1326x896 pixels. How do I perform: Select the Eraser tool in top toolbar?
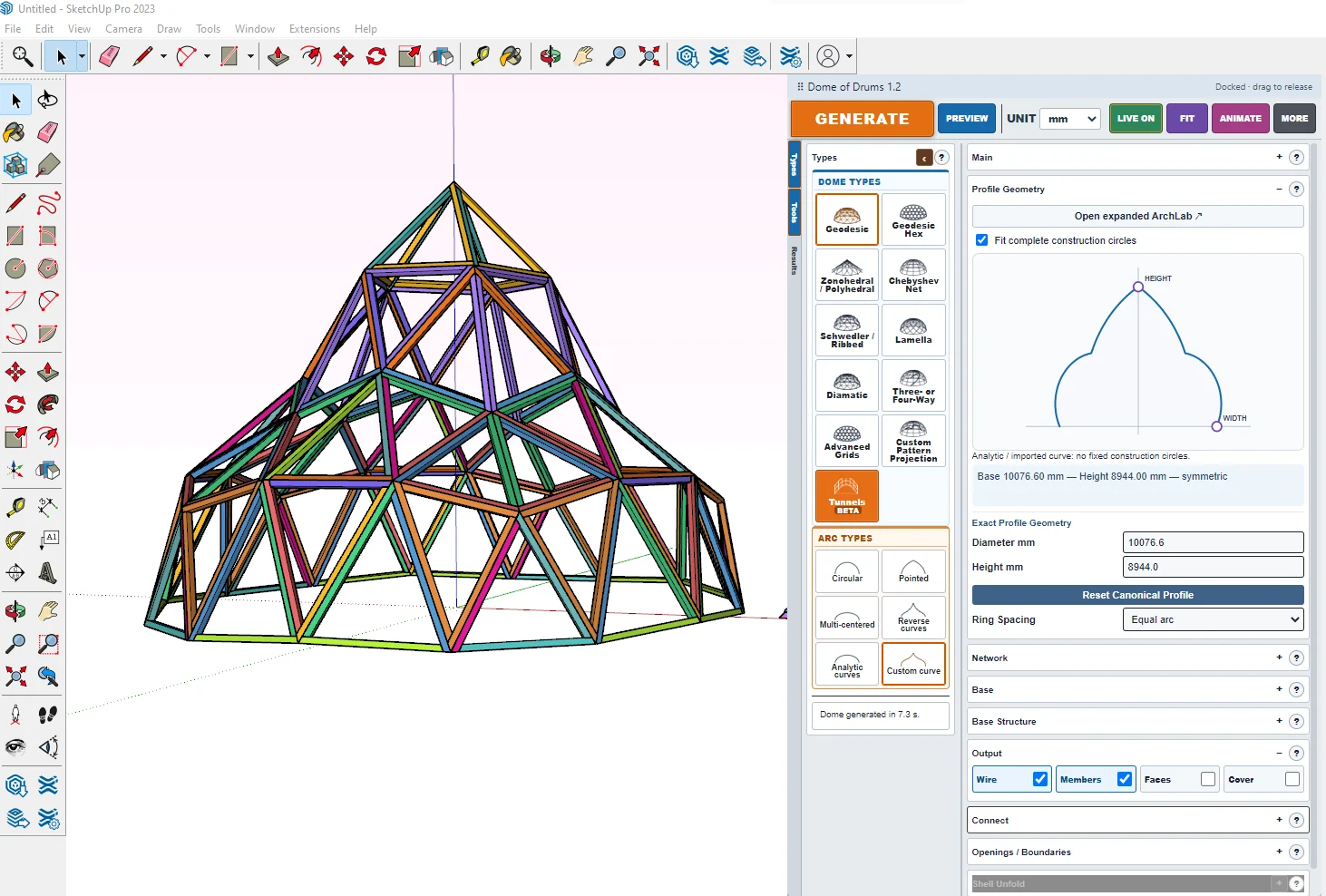(x=109, y=56)
